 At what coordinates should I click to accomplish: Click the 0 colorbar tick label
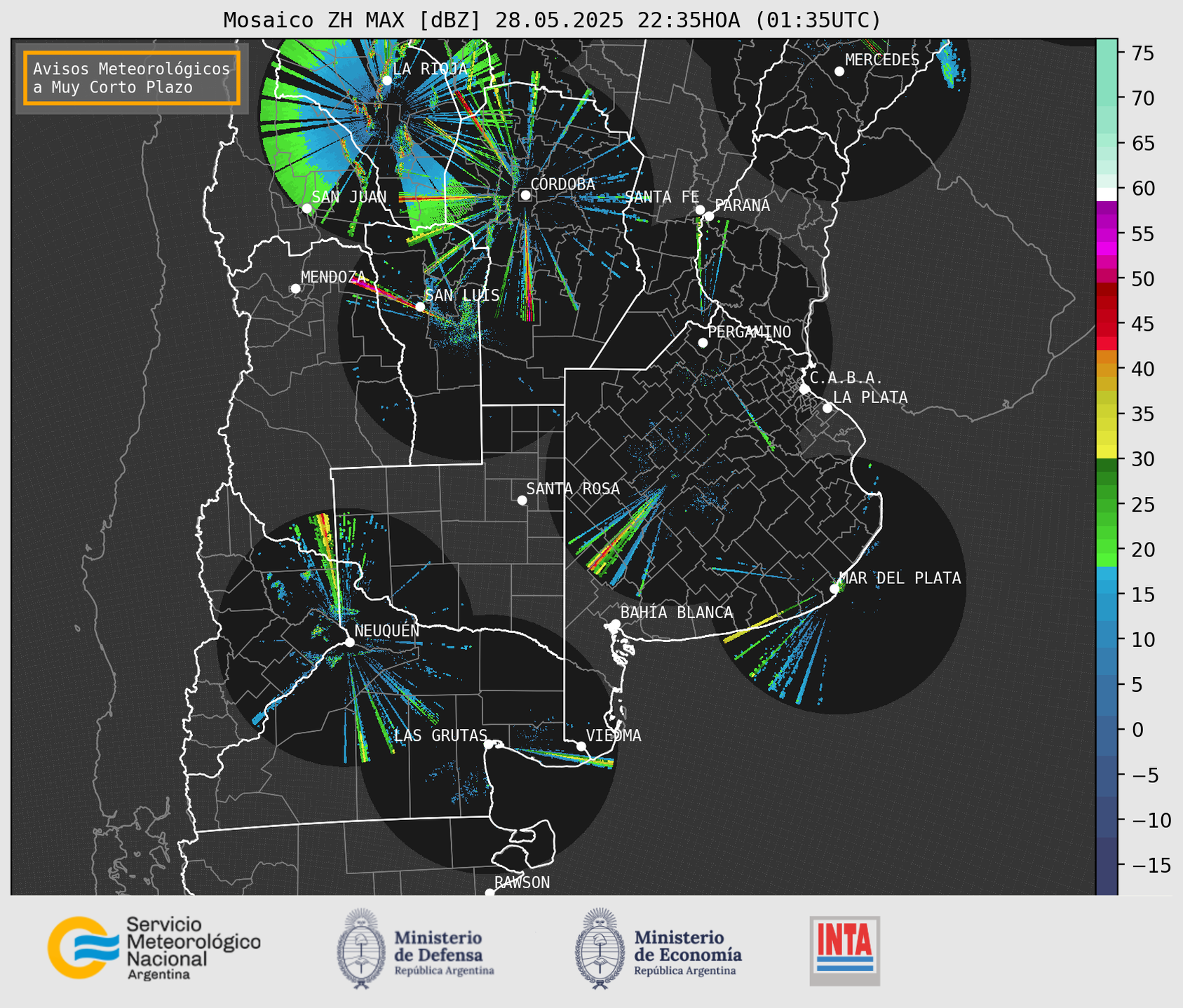1137,730
